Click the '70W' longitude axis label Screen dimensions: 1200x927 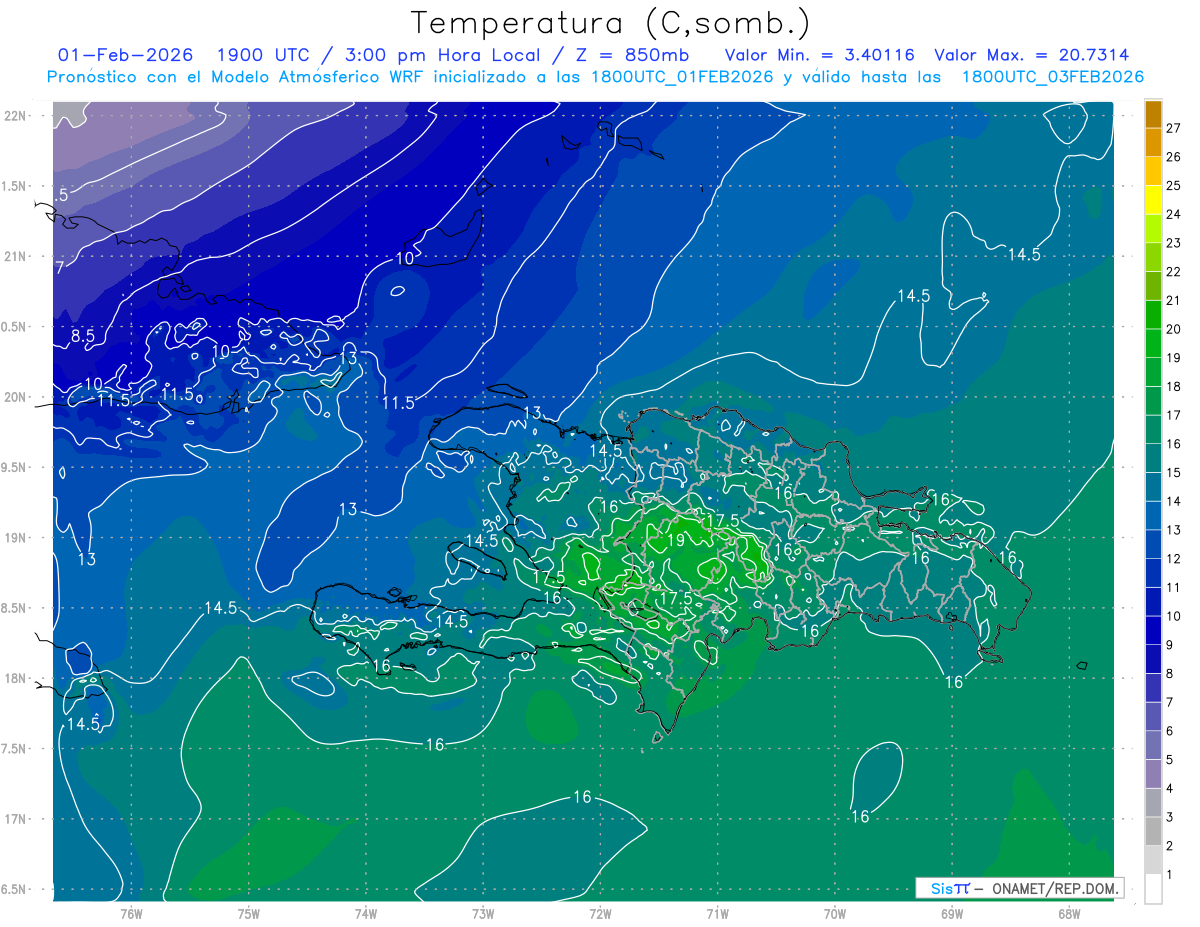(834, 914)
